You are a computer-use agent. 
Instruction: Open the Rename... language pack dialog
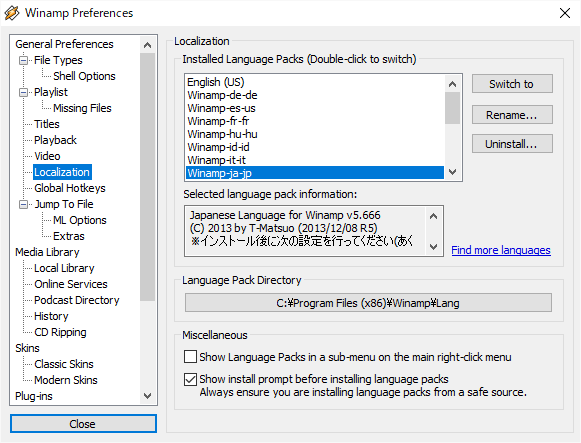coord(512,115)
